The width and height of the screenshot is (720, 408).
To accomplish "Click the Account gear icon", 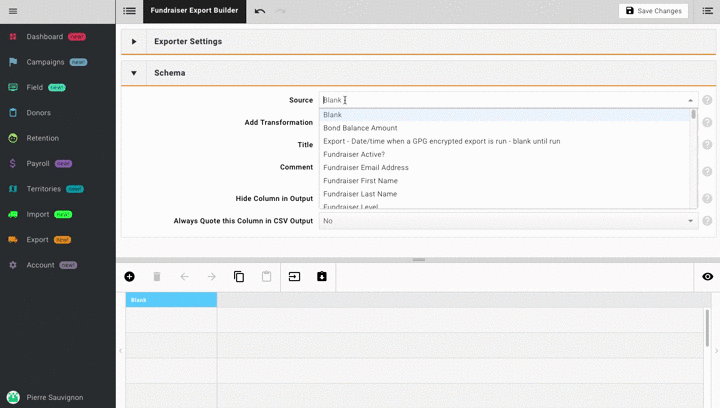I will tap(13, 265).
